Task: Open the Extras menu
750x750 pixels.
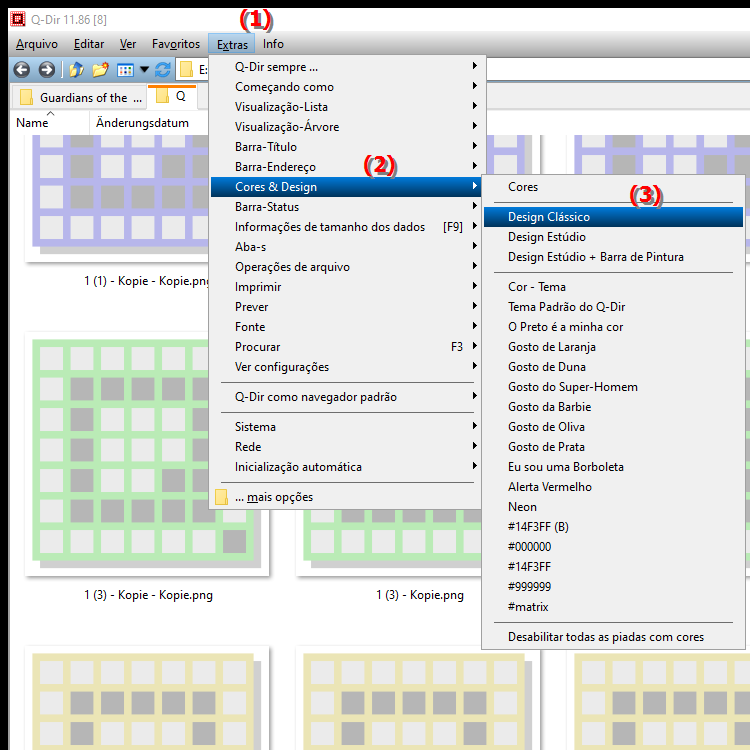Action: coord(232,44)
